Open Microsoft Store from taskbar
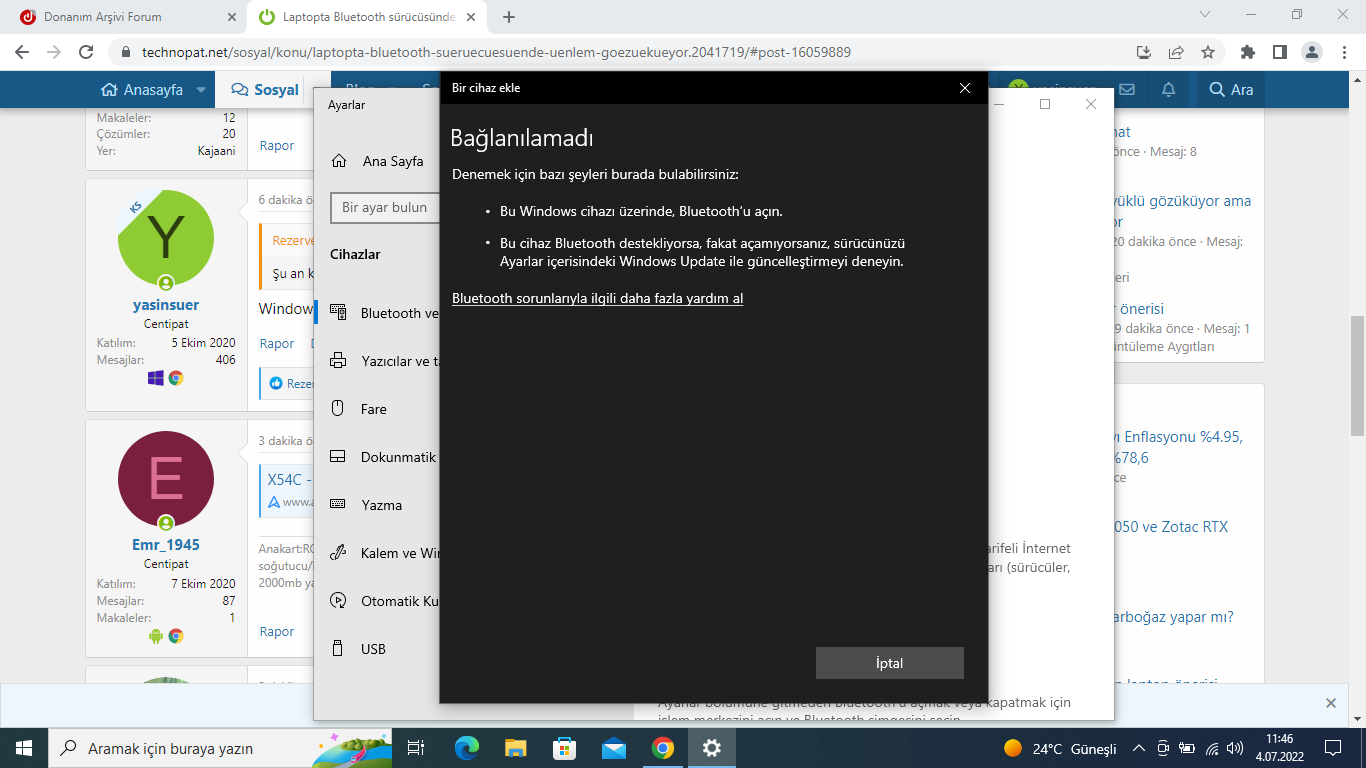This screenshot has height=768, width=1366. click(564, 748)
